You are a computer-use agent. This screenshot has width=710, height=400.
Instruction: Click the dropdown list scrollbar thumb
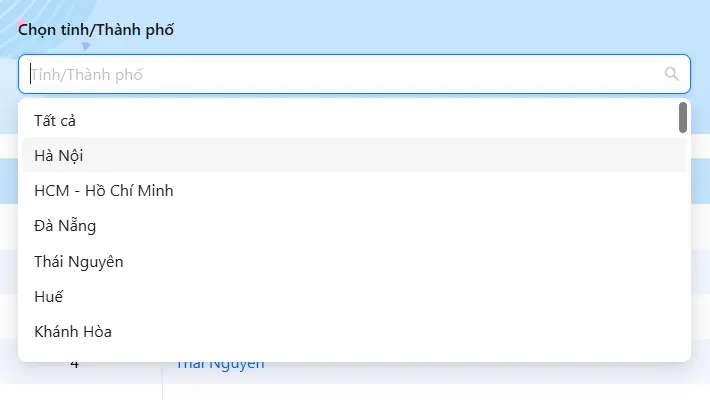[x=683, y=117]
